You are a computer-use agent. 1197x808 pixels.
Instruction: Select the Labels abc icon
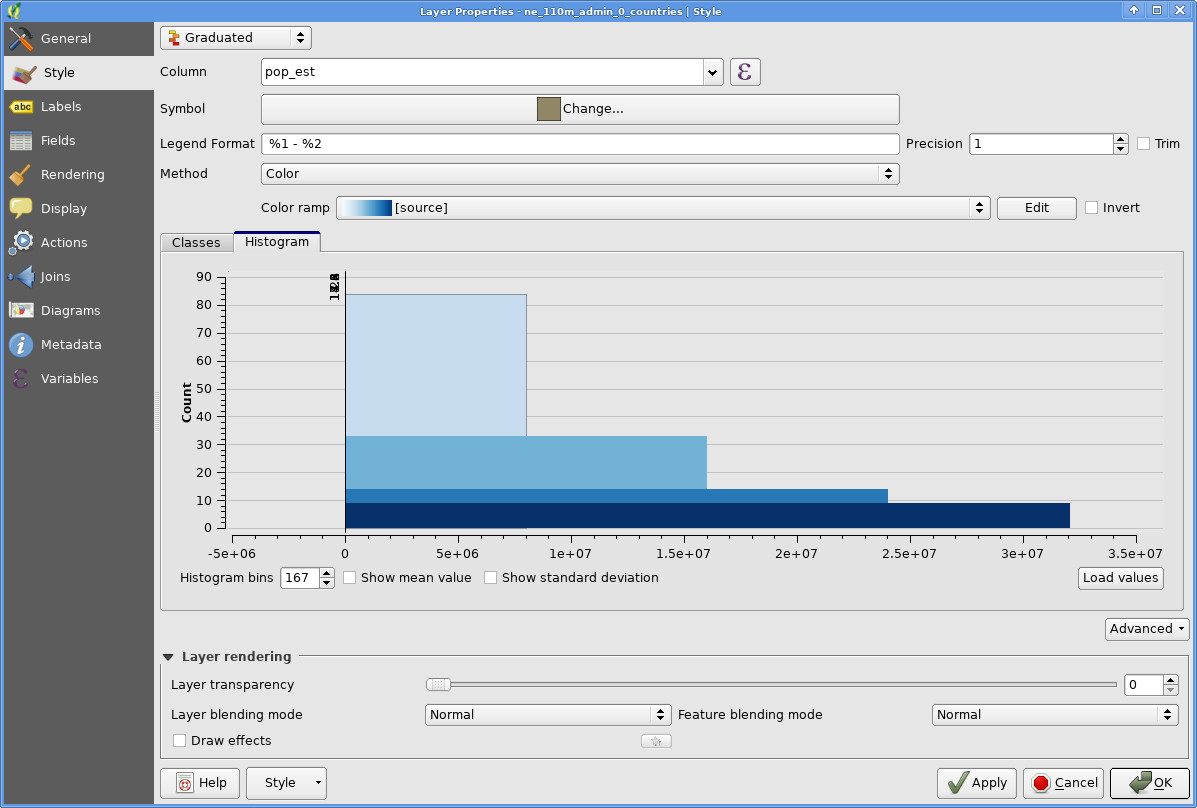pyautogui.click(x=21, y=107)
